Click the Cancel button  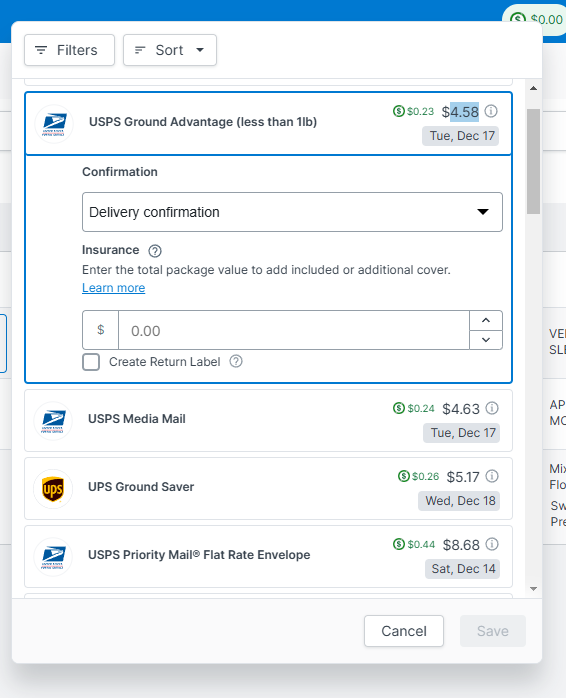click(x=403, y=631)
